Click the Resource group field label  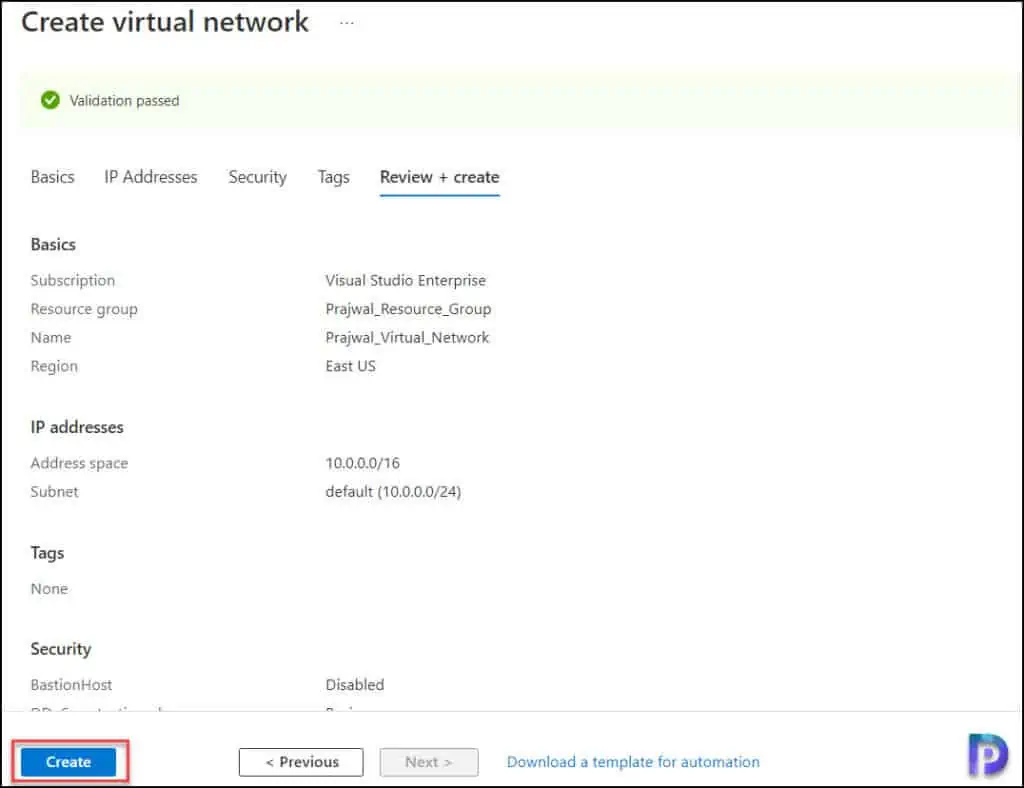[x=84, y=309]
